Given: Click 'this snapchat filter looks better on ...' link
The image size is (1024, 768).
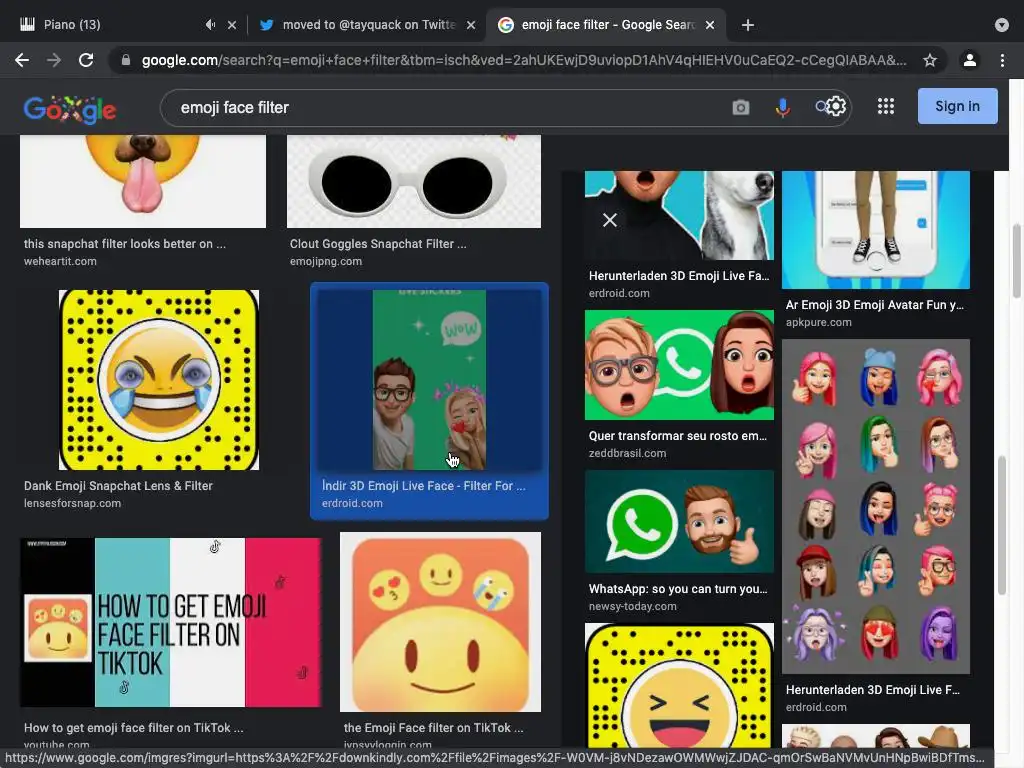Looking at the screenshot, I should coord(125,244).
